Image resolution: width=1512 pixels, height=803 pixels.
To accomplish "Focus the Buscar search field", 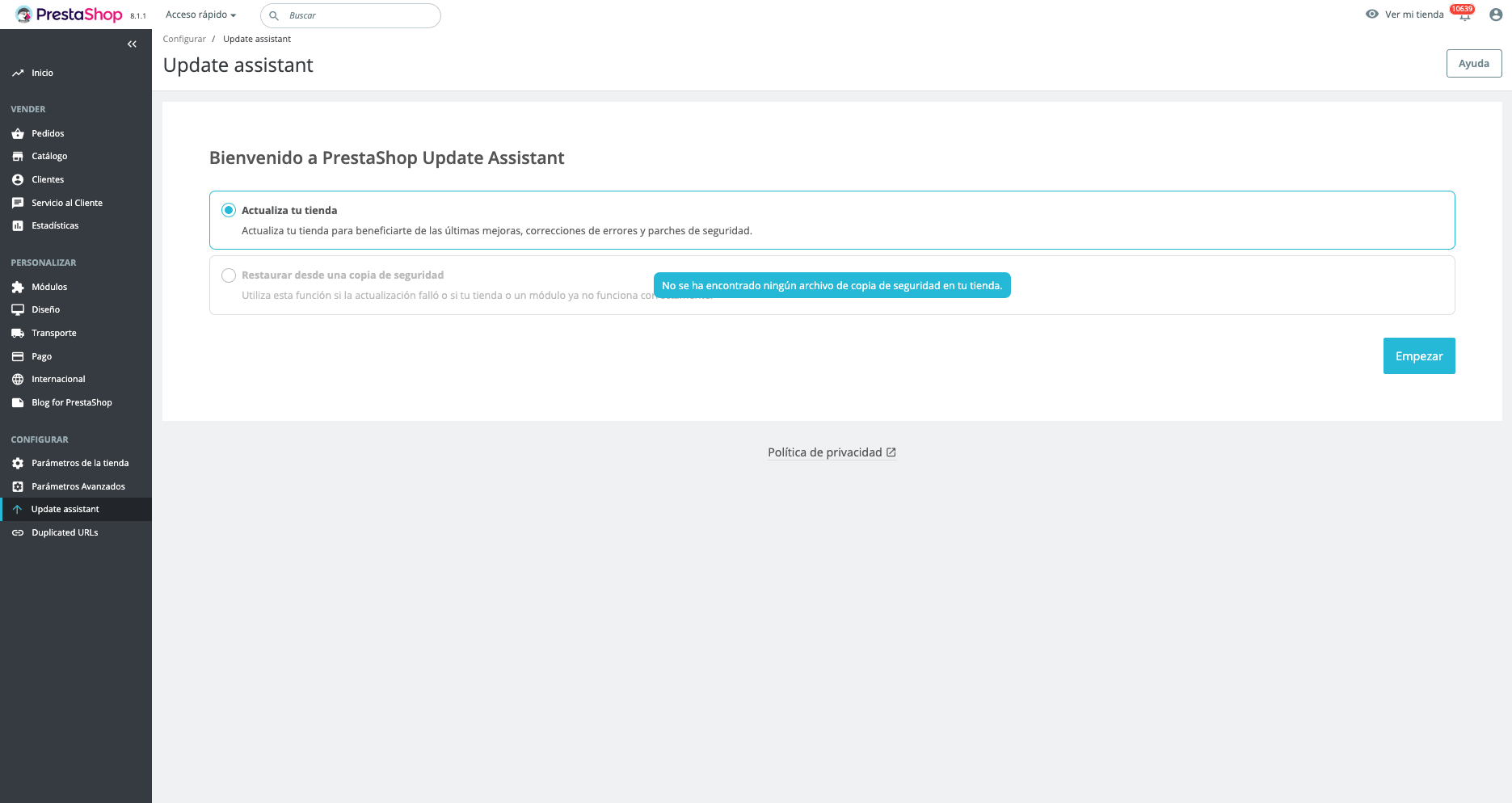I will click(x=351, y=15).
